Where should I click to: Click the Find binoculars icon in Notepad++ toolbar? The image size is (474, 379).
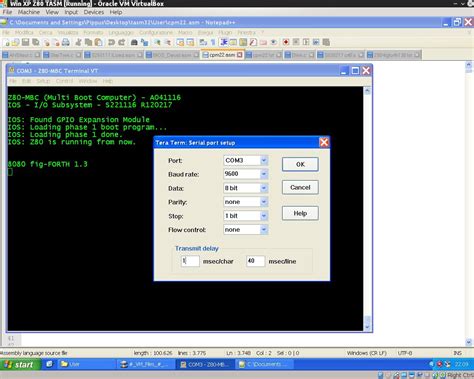pyautogui.click(x=134, y=42)
